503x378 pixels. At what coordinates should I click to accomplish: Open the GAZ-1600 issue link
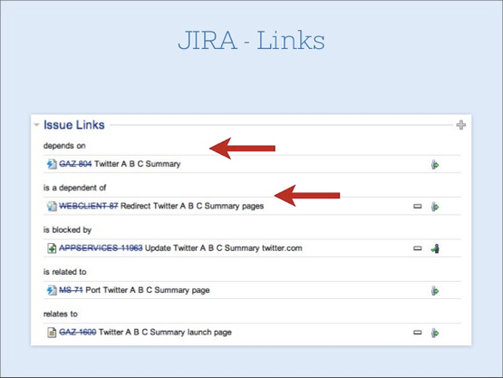click(78, 332)
